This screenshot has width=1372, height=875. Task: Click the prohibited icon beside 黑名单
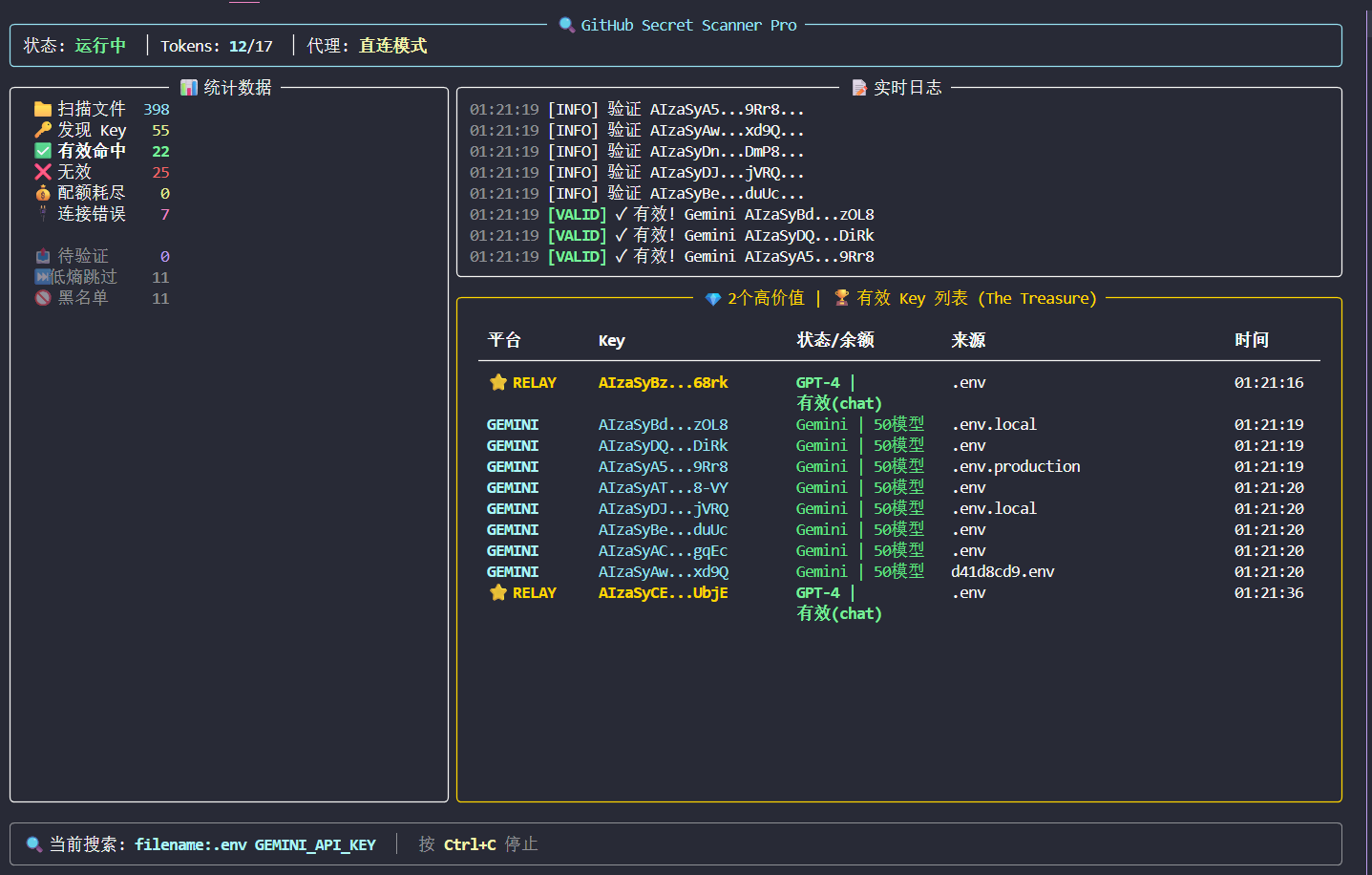click(43, 298)
